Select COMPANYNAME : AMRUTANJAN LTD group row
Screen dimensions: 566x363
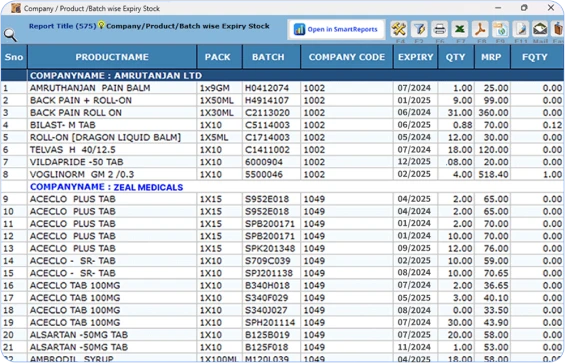pyautogui.click(x=282, y=75)
